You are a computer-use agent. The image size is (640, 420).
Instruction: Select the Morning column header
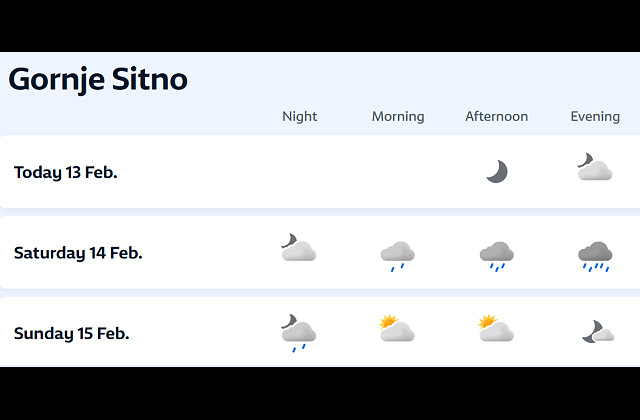click(x=398, y=117)
